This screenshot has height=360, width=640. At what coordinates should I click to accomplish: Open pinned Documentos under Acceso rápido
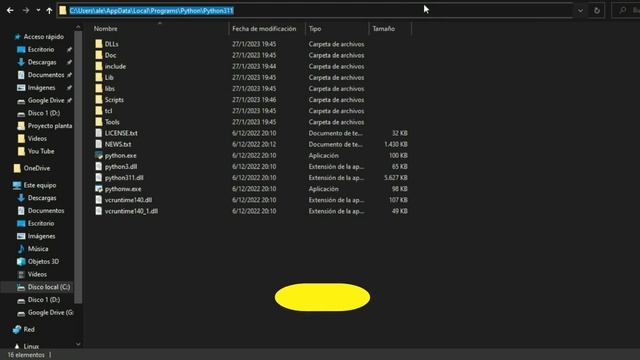coord(46,75)
